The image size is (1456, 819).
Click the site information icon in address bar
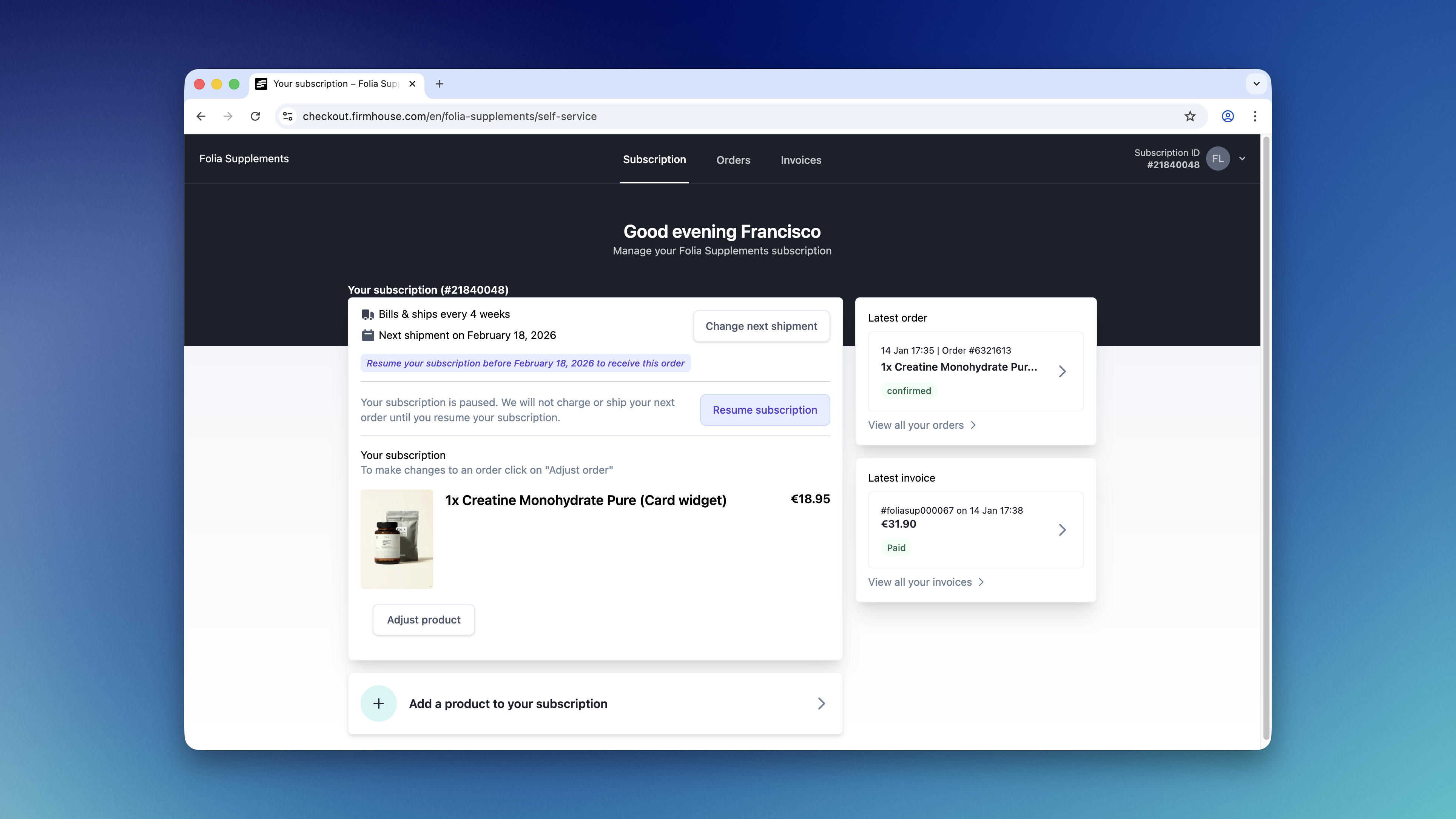(288, 116)
